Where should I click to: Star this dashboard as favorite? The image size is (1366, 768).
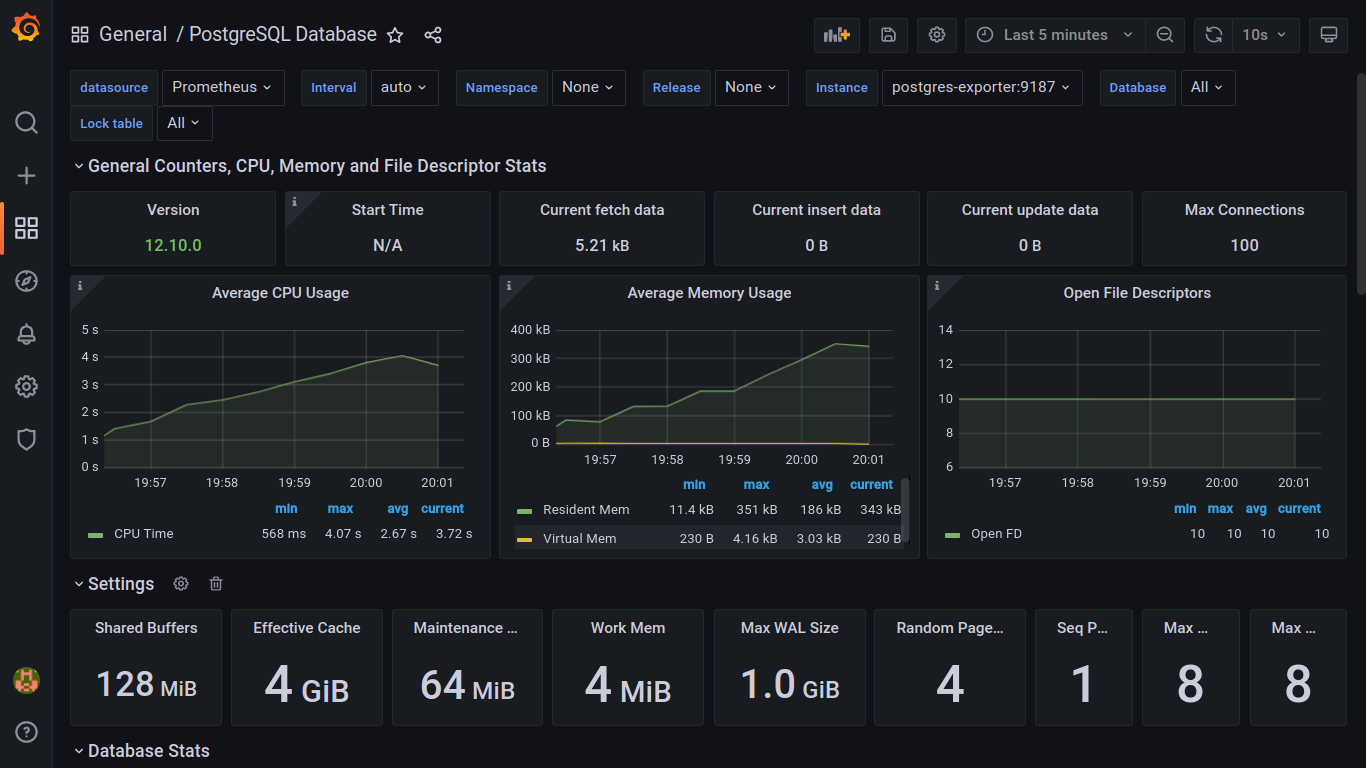click(x=395, y=35)
